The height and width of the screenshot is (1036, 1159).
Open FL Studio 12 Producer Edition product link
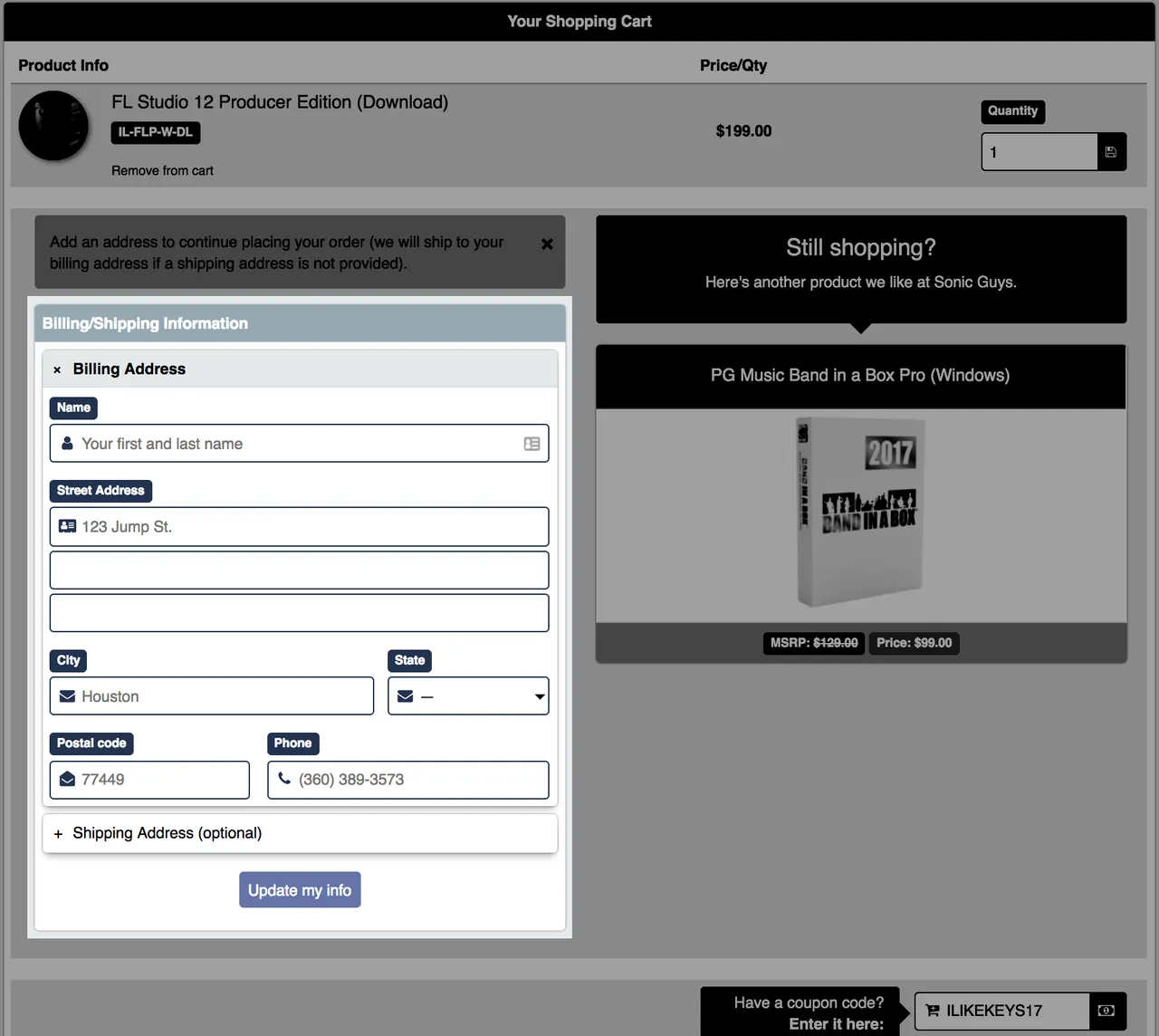tap(280, 102)
